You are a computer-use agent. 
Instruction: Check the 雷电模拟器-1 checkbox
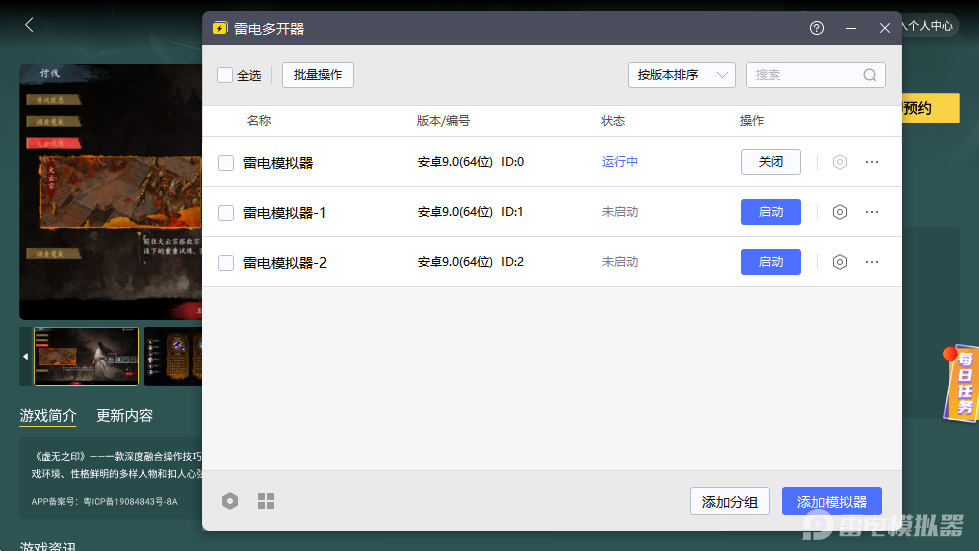pos(226,213)
